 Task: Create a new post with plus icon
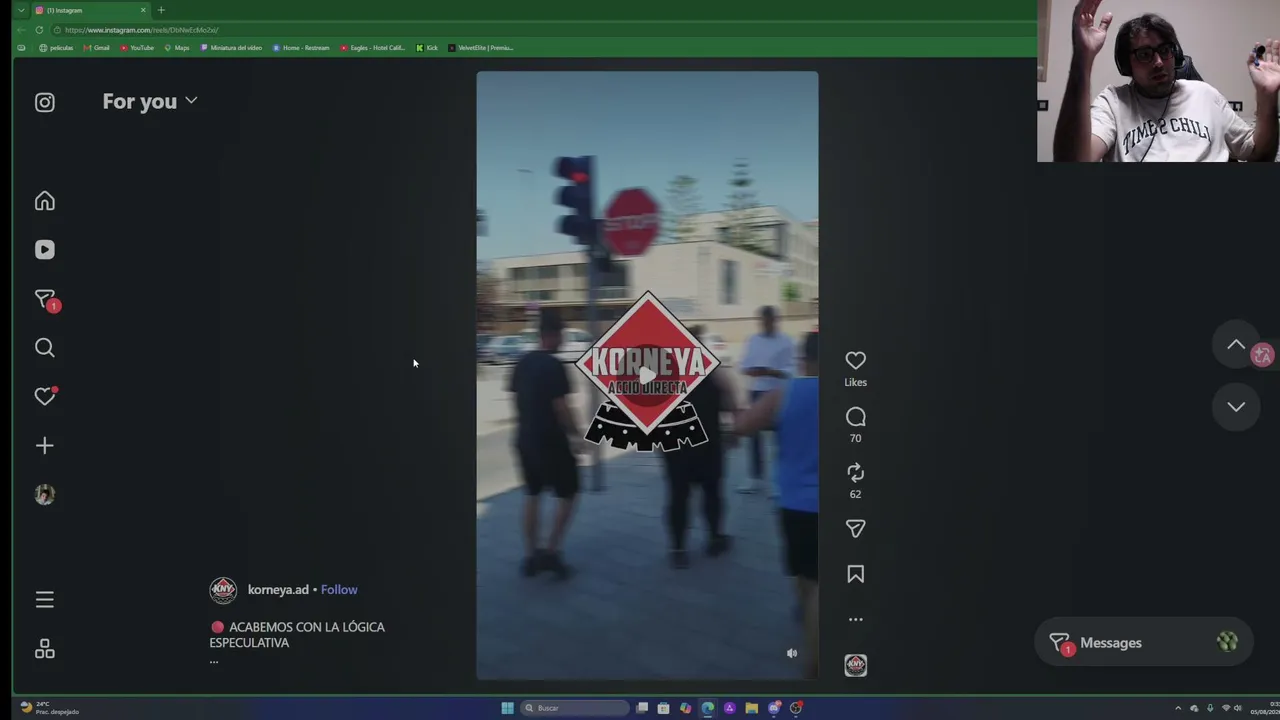coord(45,446)
